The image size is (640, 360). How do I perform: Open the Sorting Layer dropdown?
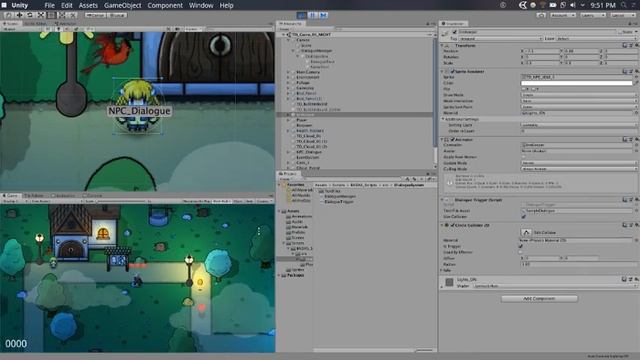pyautogui.click(x=579, y=125)
